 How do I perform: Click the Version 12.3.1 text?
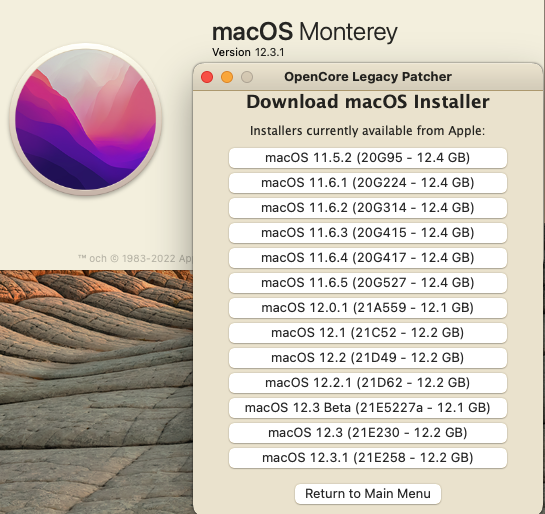point(248,52)
